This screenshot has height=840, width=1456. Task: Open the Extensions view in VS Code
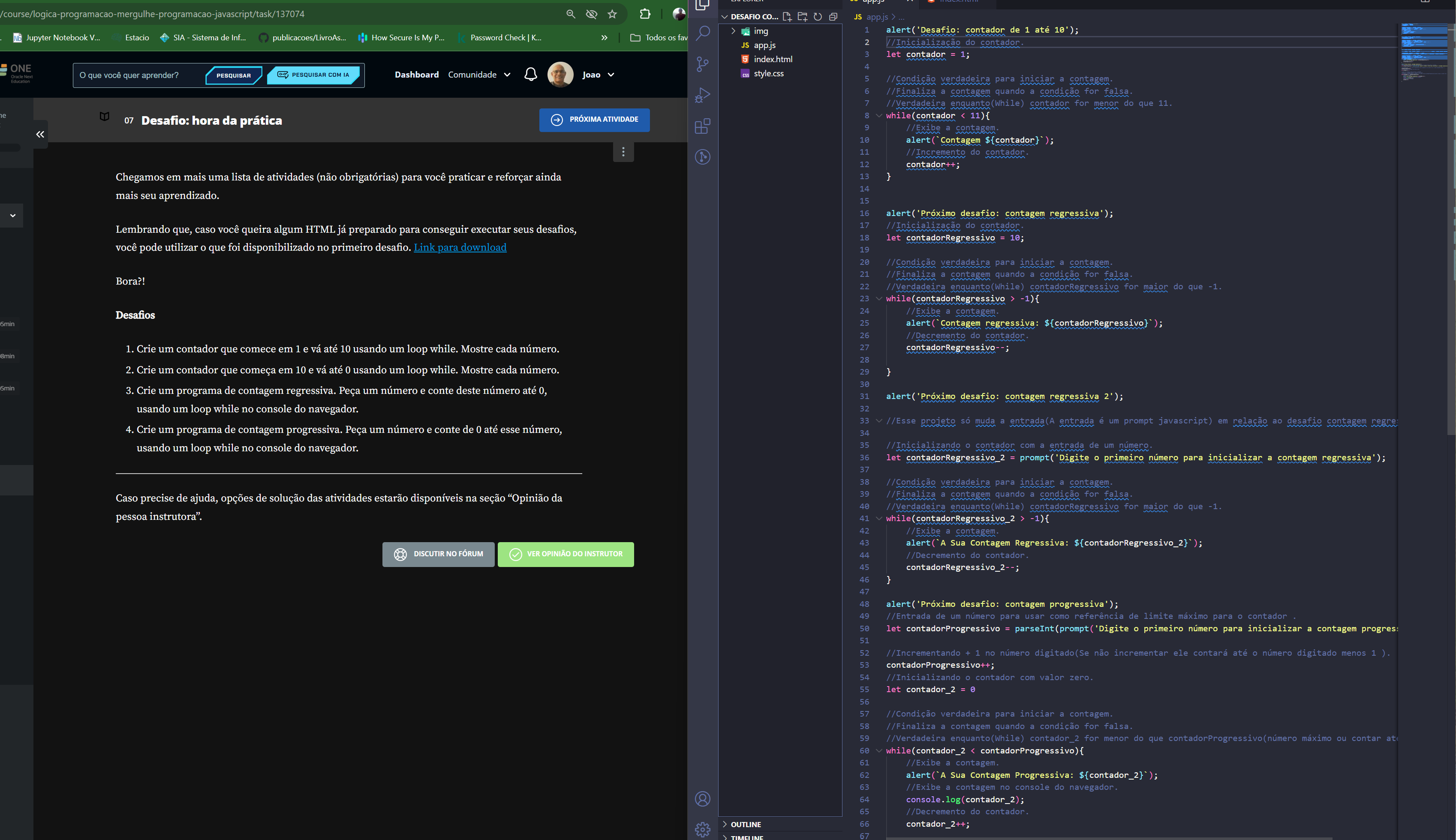pos(702,126)
